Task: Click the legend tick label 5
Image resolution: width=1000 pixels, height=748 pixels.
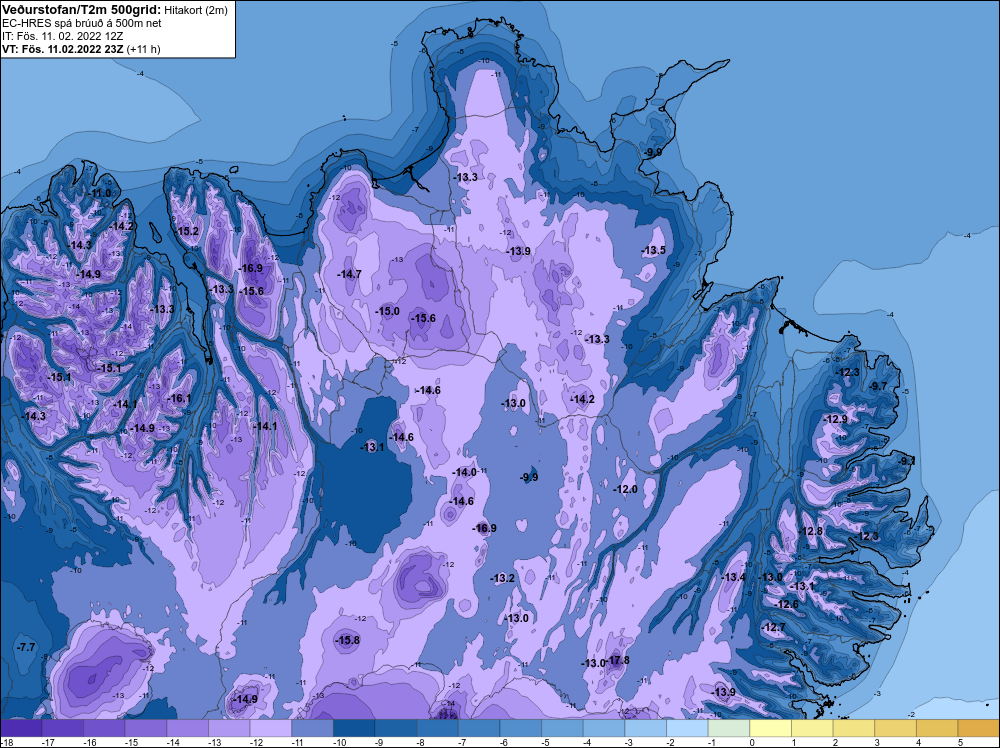Action: point(960,742)
